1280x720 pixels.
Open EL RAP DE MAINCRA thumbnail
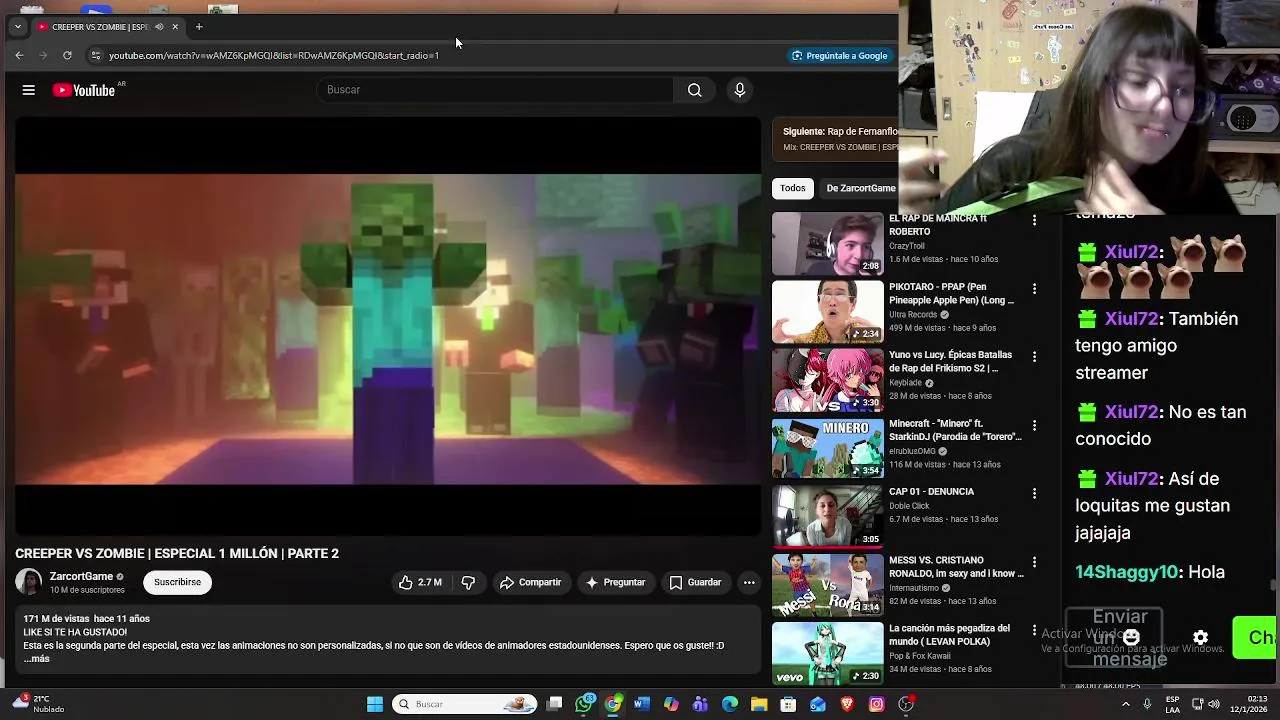click(x=828, y=243)
